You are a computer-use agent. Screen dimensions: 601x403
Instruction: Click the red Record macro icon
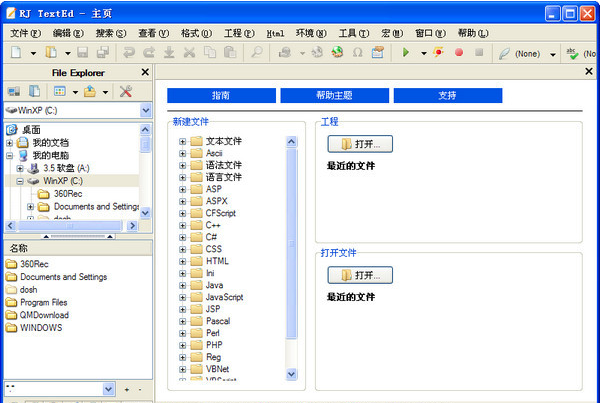[x=459, y=52]
